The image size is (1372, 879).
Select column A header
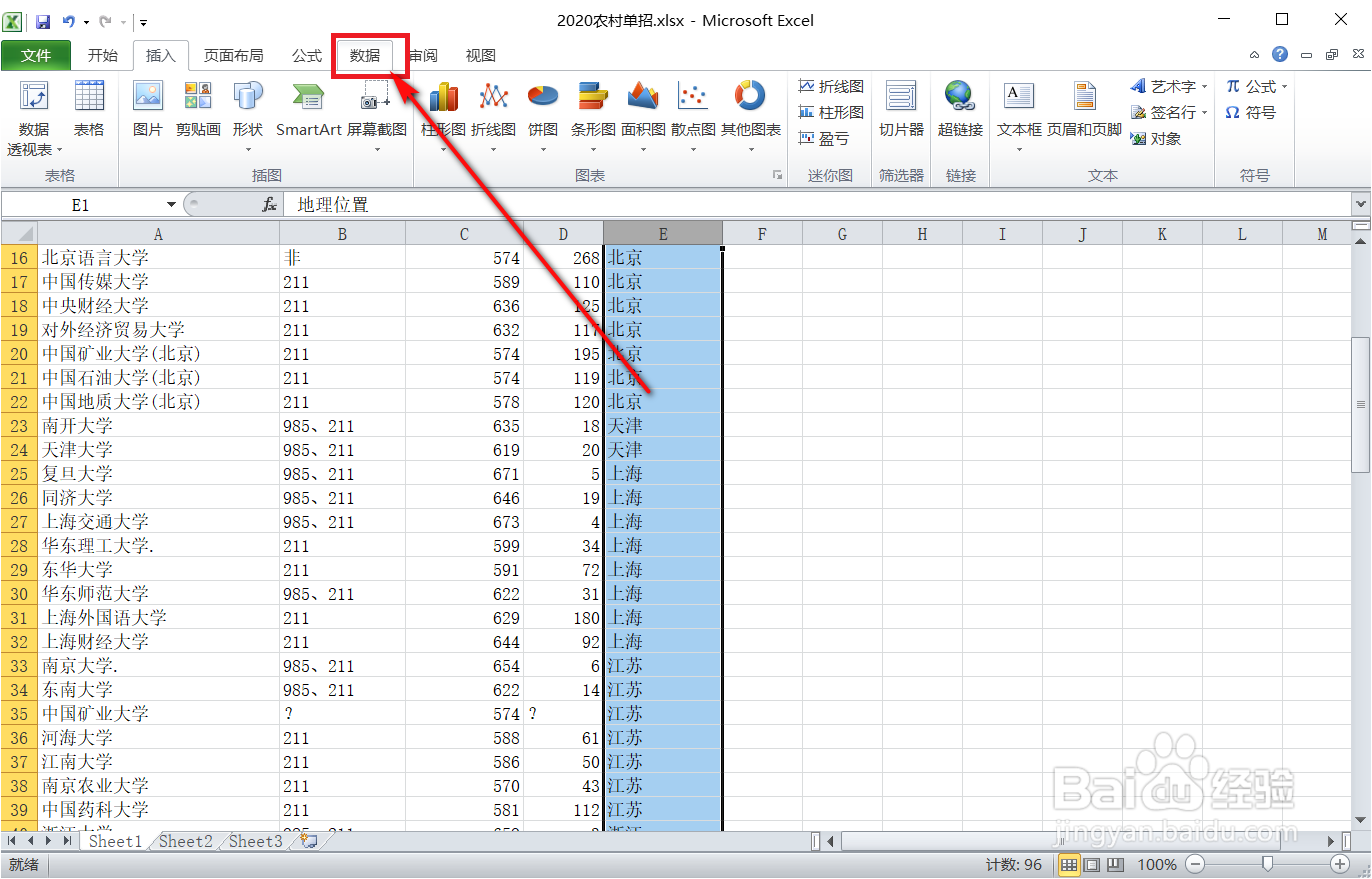(x=158, y=234)
